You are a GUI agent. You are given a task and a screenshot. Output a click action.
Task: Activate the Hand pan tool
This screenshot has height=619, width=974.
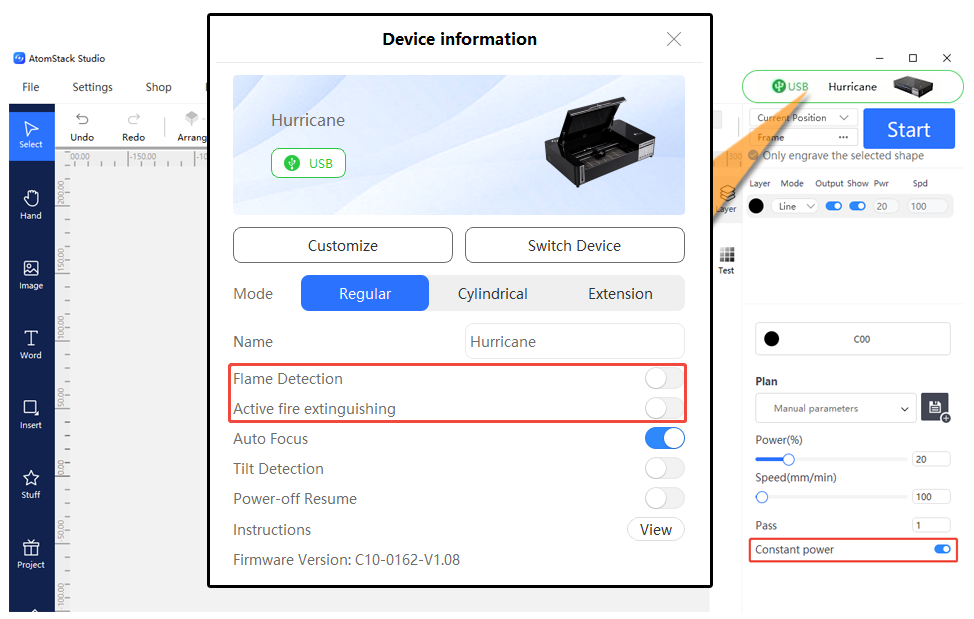pos(31,205)
